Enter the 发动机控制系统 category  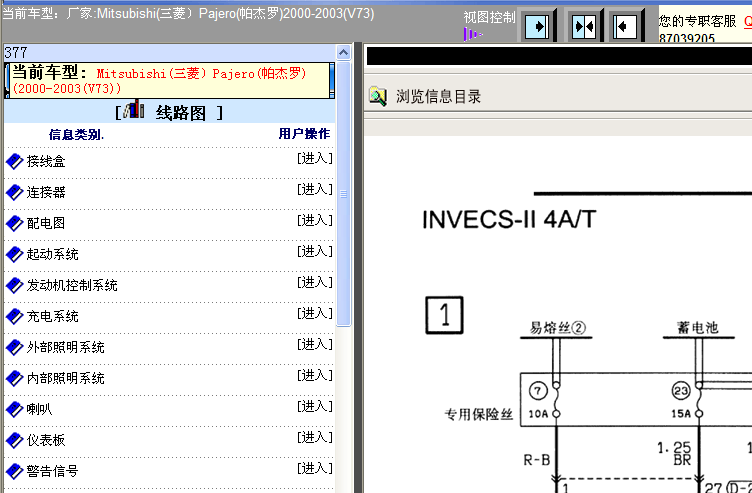coord(315,282)
